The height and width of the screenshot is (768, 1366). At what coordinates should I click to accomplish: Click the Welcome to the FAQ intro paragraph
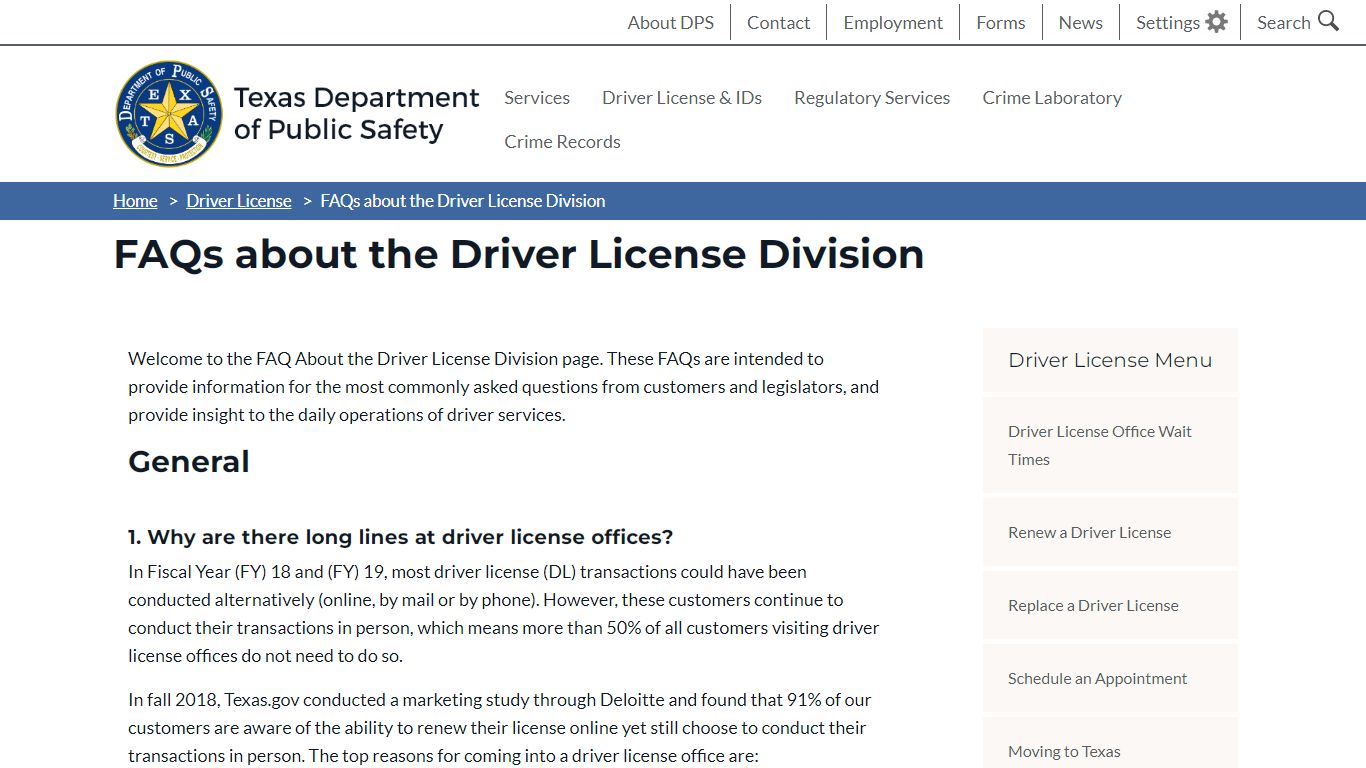tap(504, 386)
